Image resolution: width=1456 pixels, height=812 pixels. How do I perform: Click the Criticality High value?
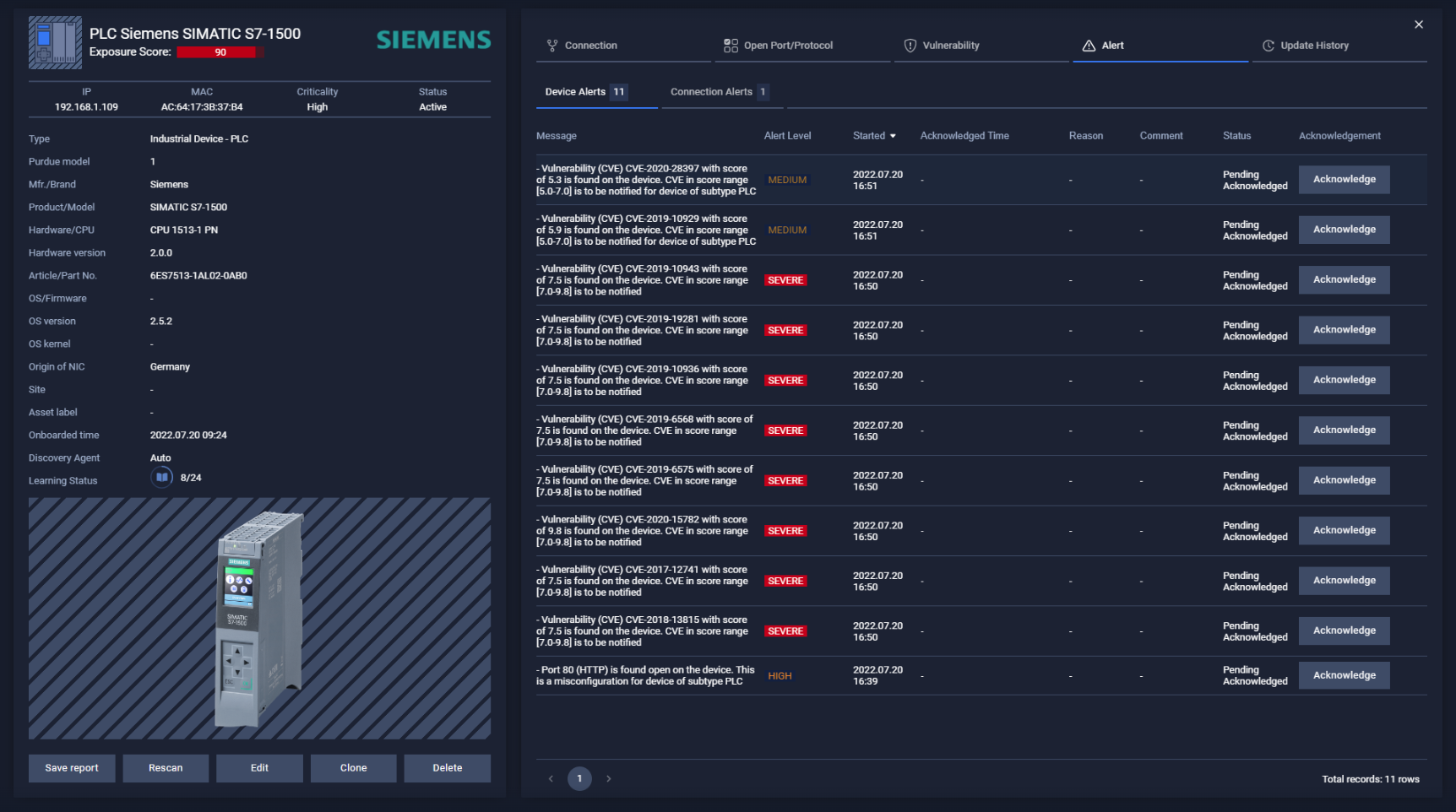[318, 107]
